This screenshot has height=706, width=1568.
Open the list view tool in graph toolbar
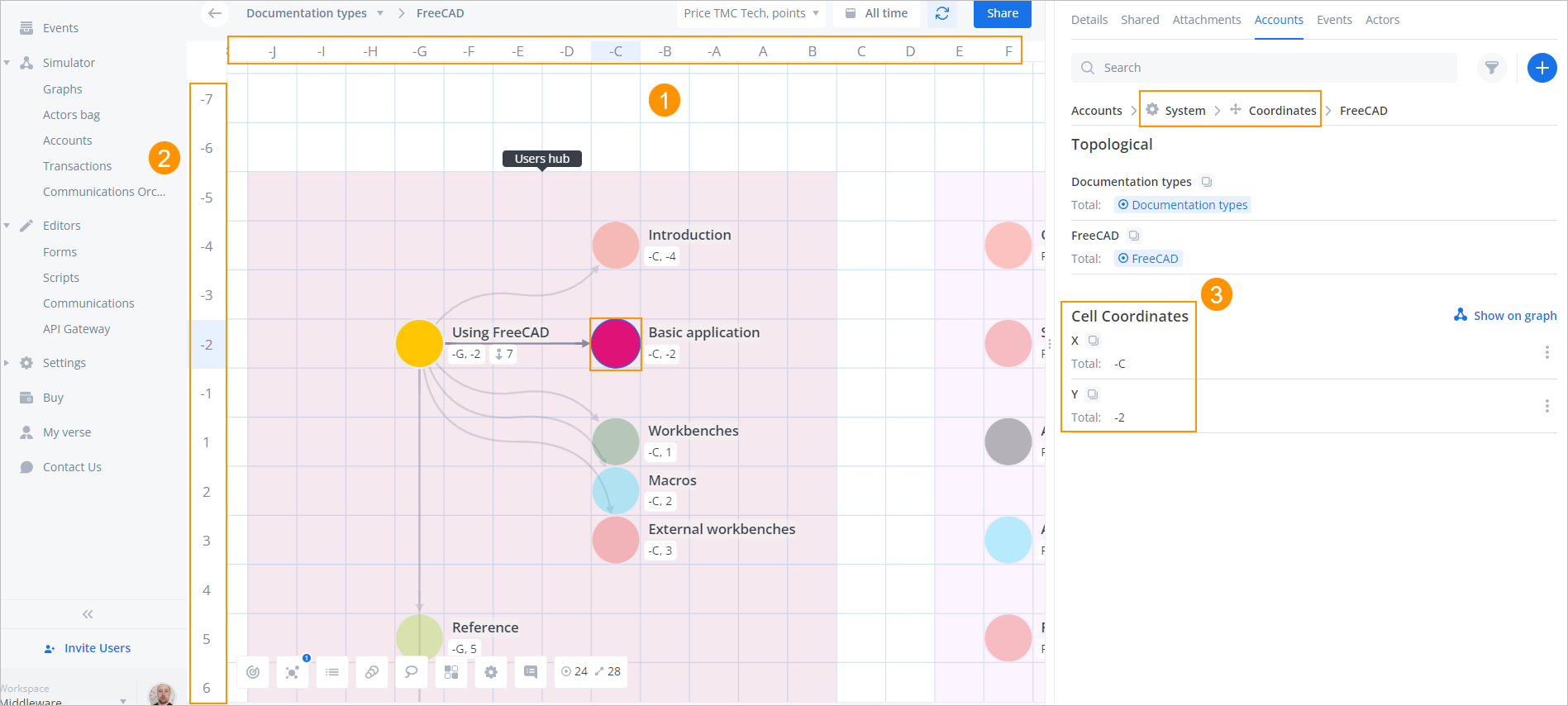click(x=332, y=672)
